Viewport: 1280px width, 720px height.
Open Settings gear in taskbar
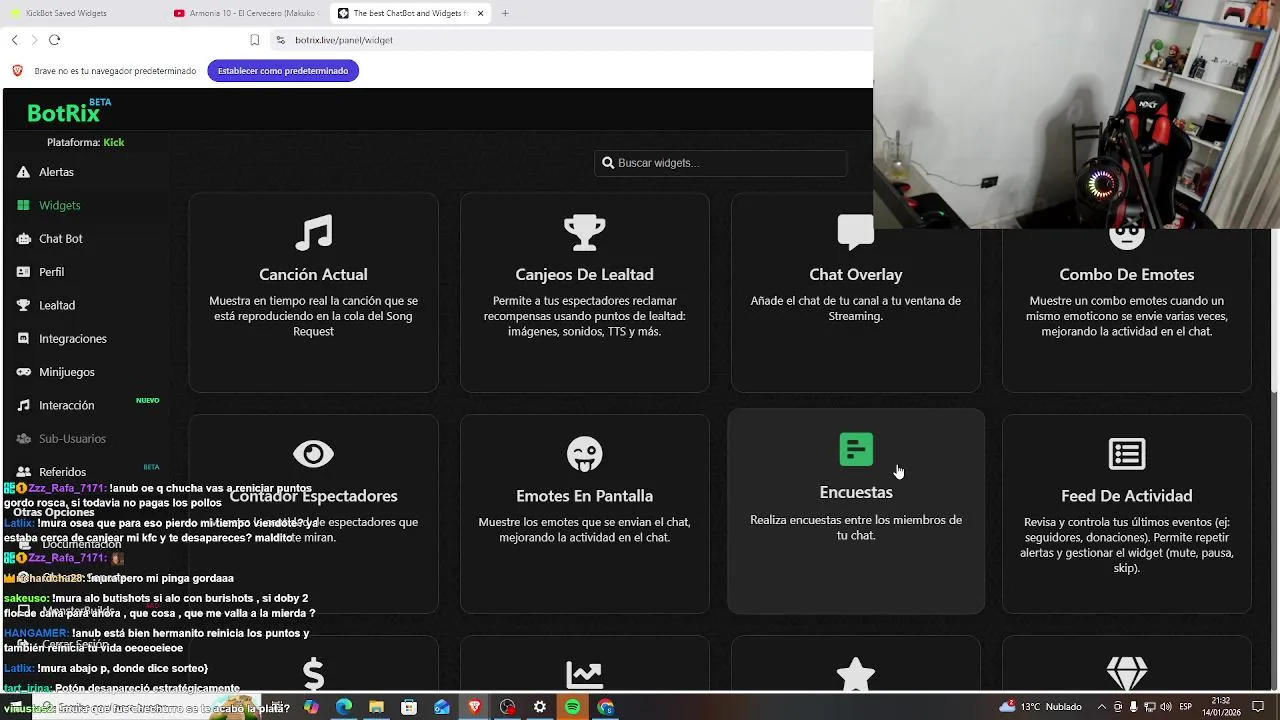[x=540, y=707]
